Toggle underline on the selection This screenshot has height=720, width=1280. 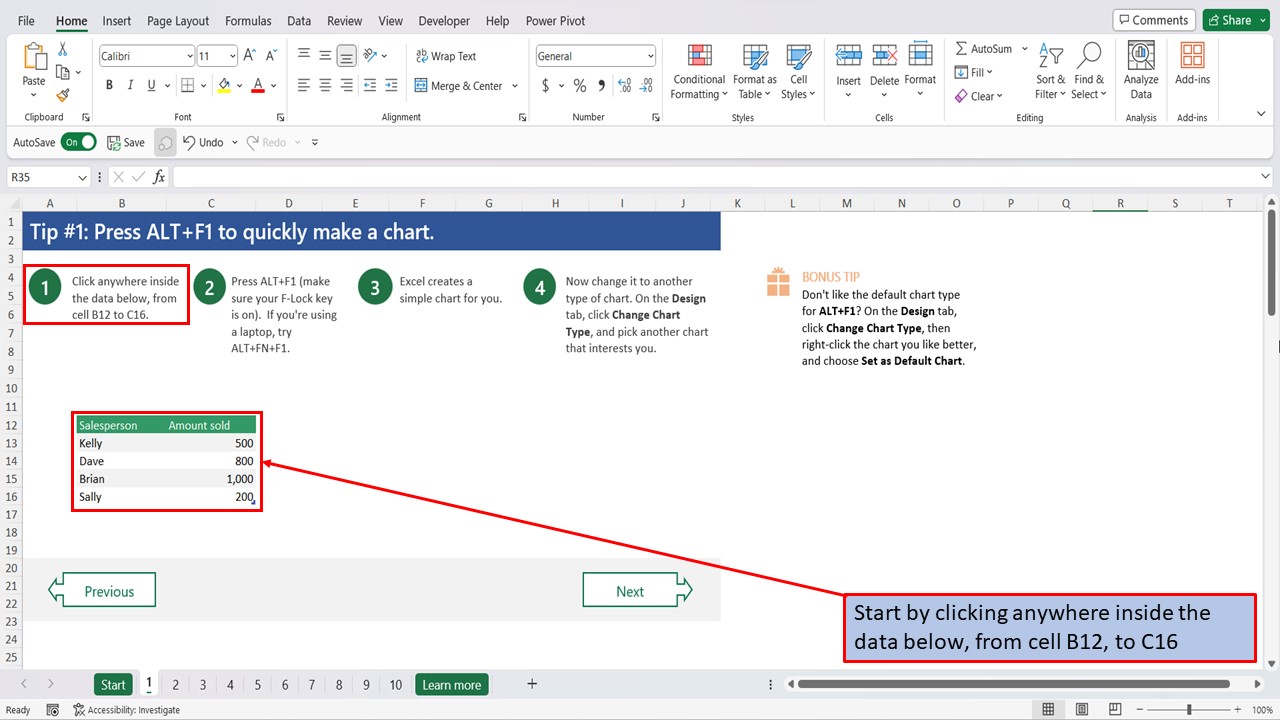click(152, 85)
